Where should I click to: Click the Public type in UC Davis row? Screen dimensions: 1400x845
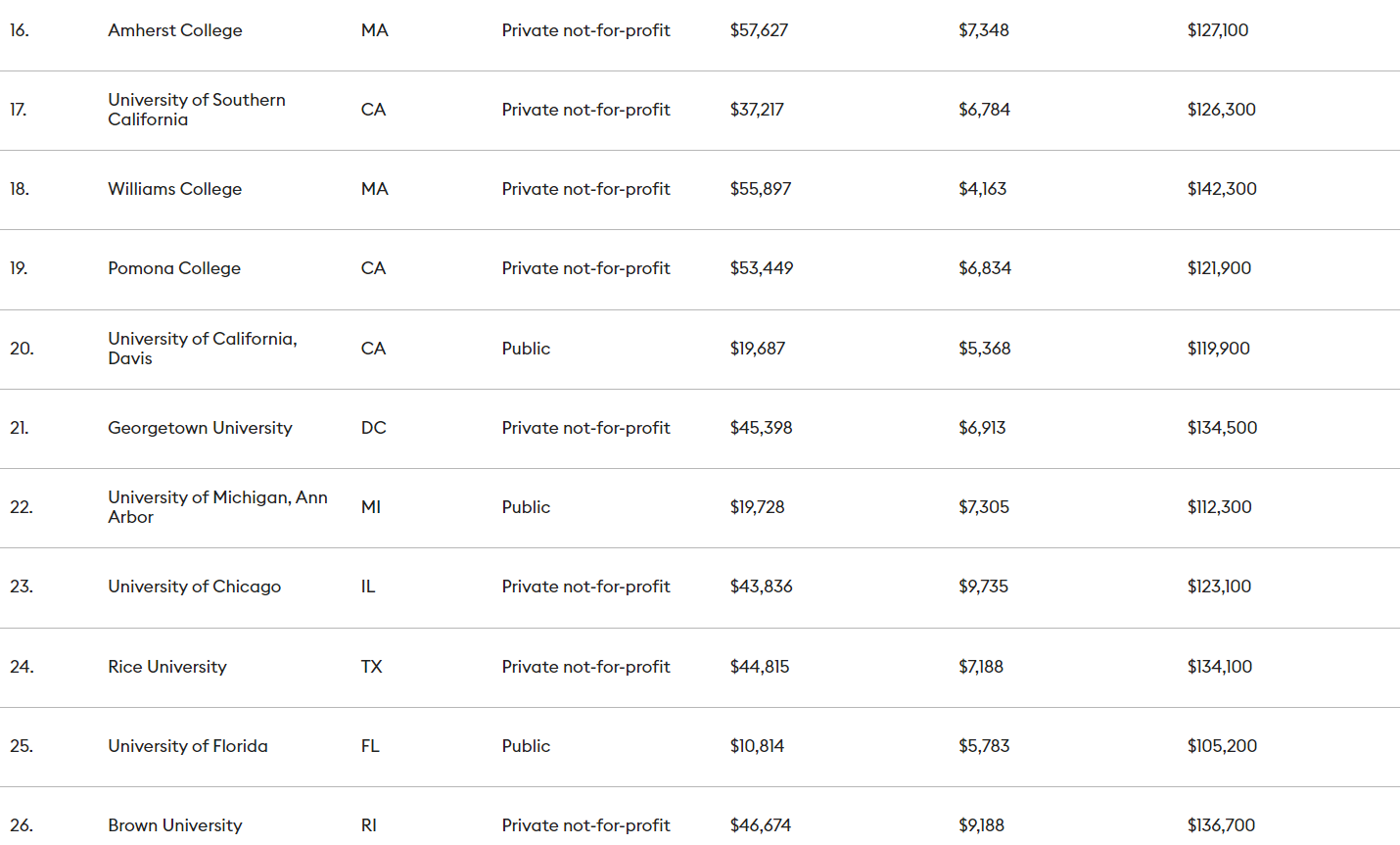pos(526,349)
